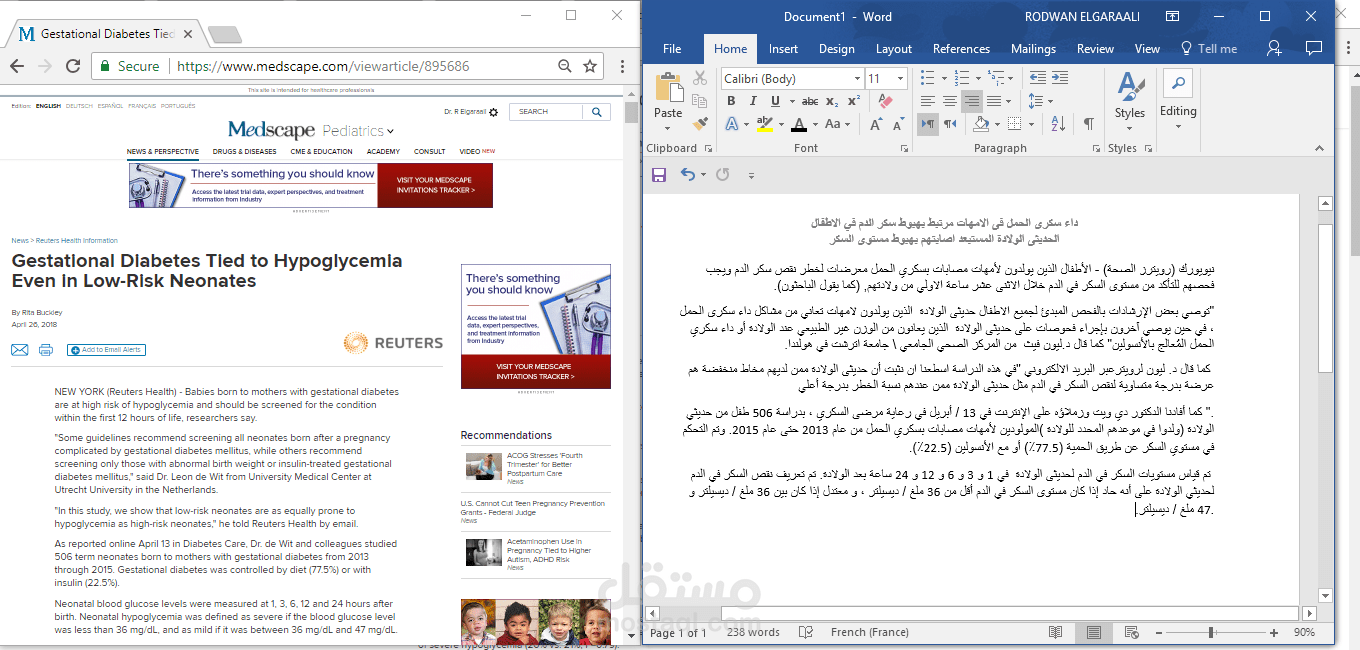This screenshot has height=650, width=1360.
Task: Expand the Editing group dropdown
Action: coord(1178,126)
